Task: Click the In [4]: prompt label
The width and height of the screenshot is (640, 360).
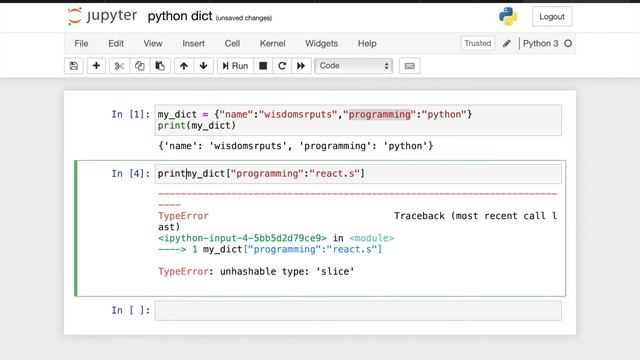Action: (x=131, y=173)
